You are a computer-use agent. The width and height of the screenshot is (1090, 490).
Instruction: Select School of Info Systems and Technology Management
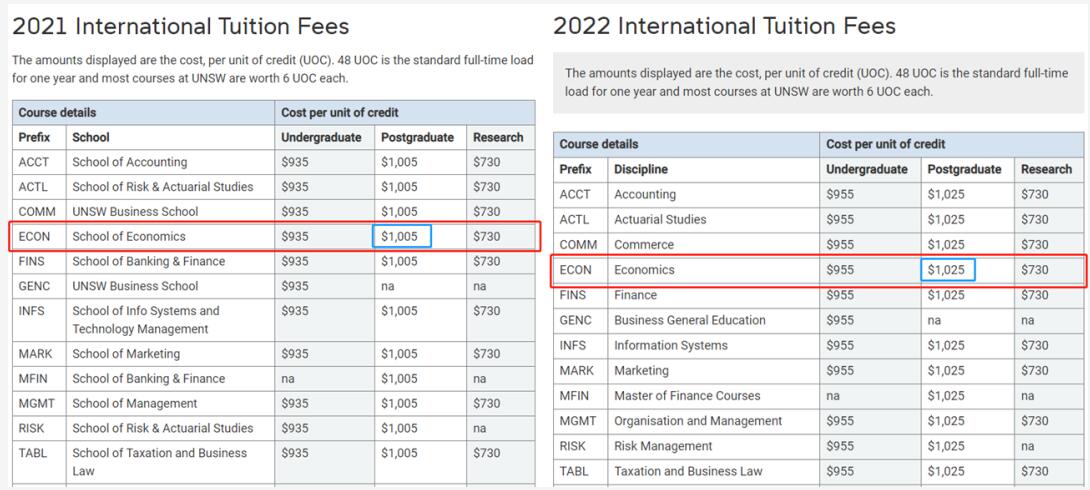click(145, 320)
